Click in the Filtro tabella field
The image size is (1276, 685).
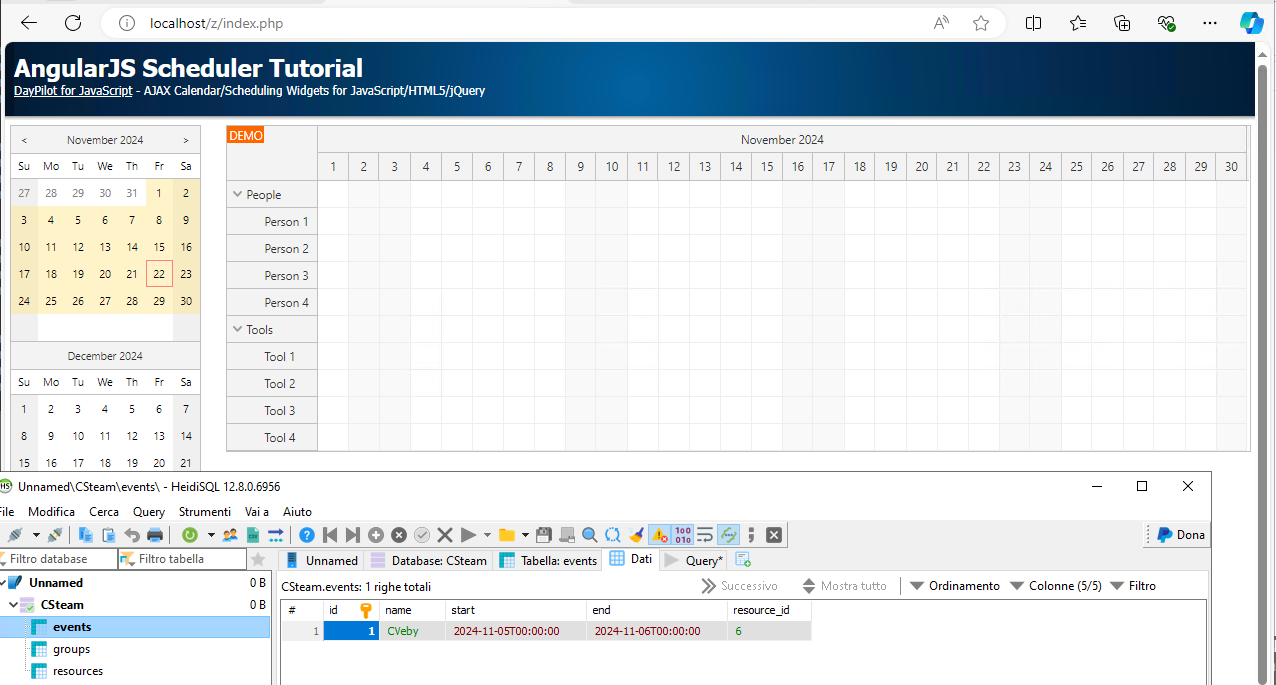(x=182, y=559)
